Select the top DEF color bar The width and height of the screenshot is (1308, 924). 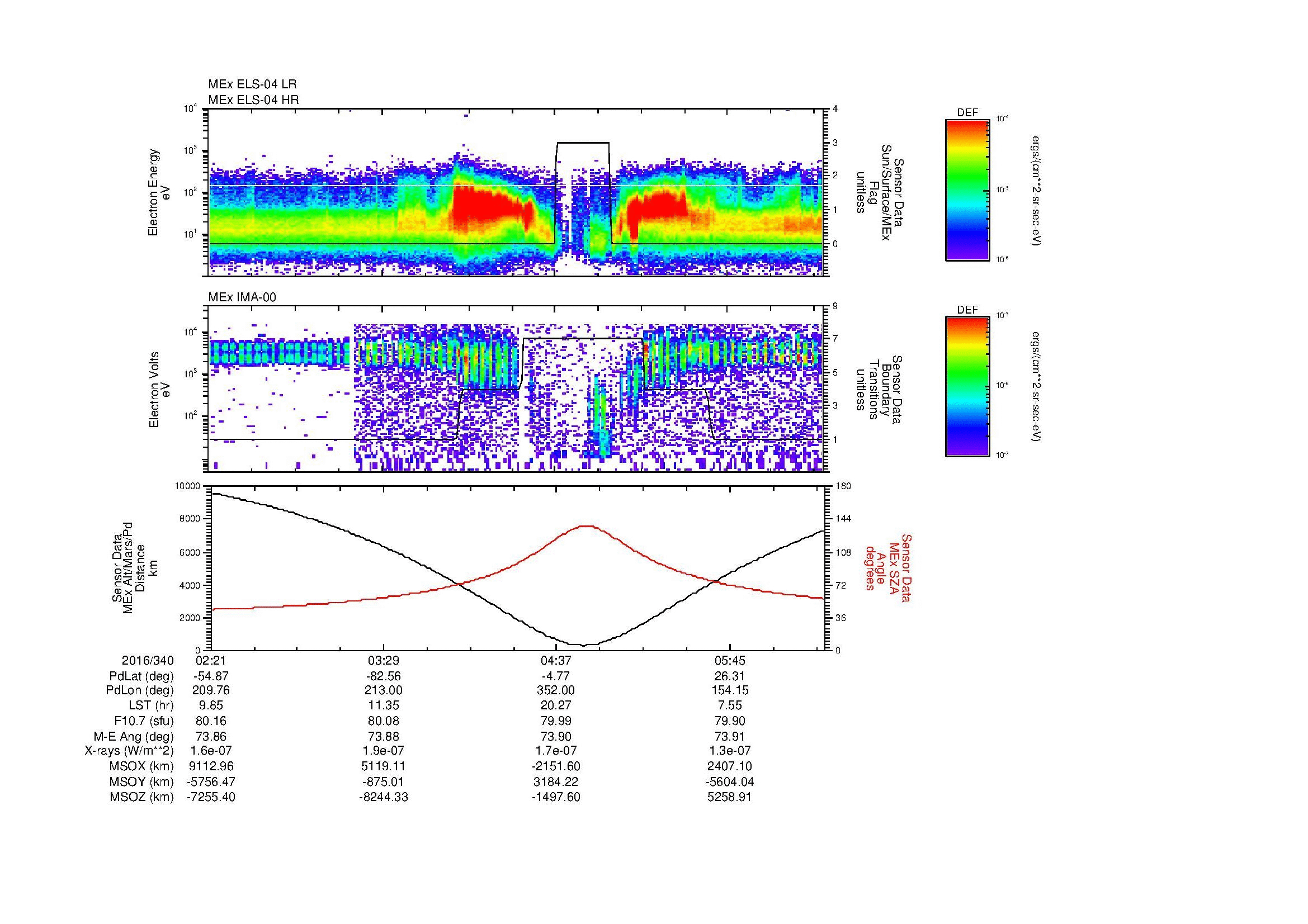967,189
